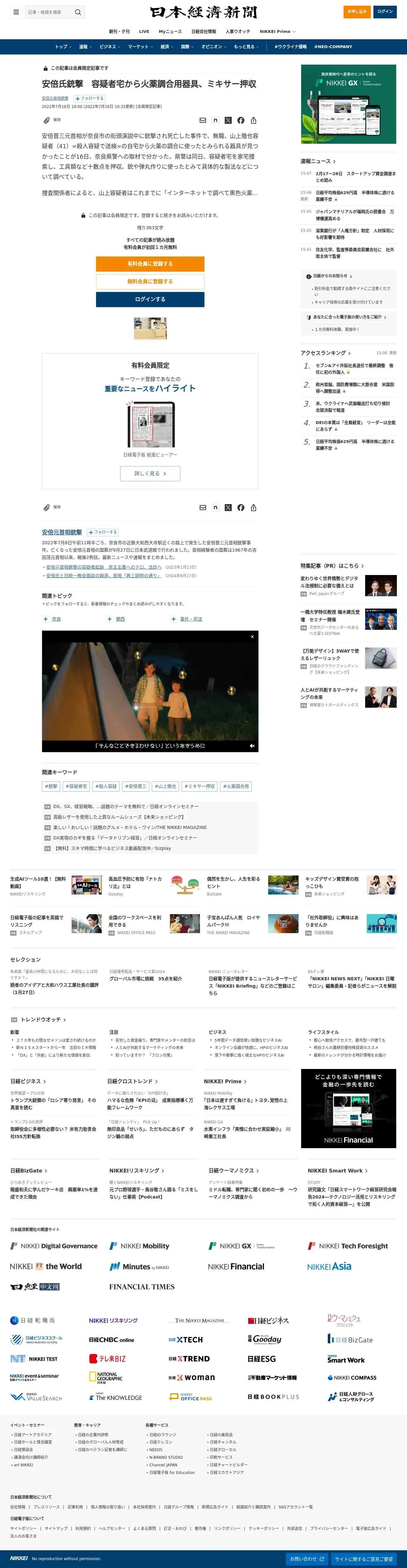Open the hamburger menu icon in the header
The height and width of the screenshot is (1568, 407).
click(16, 12)
